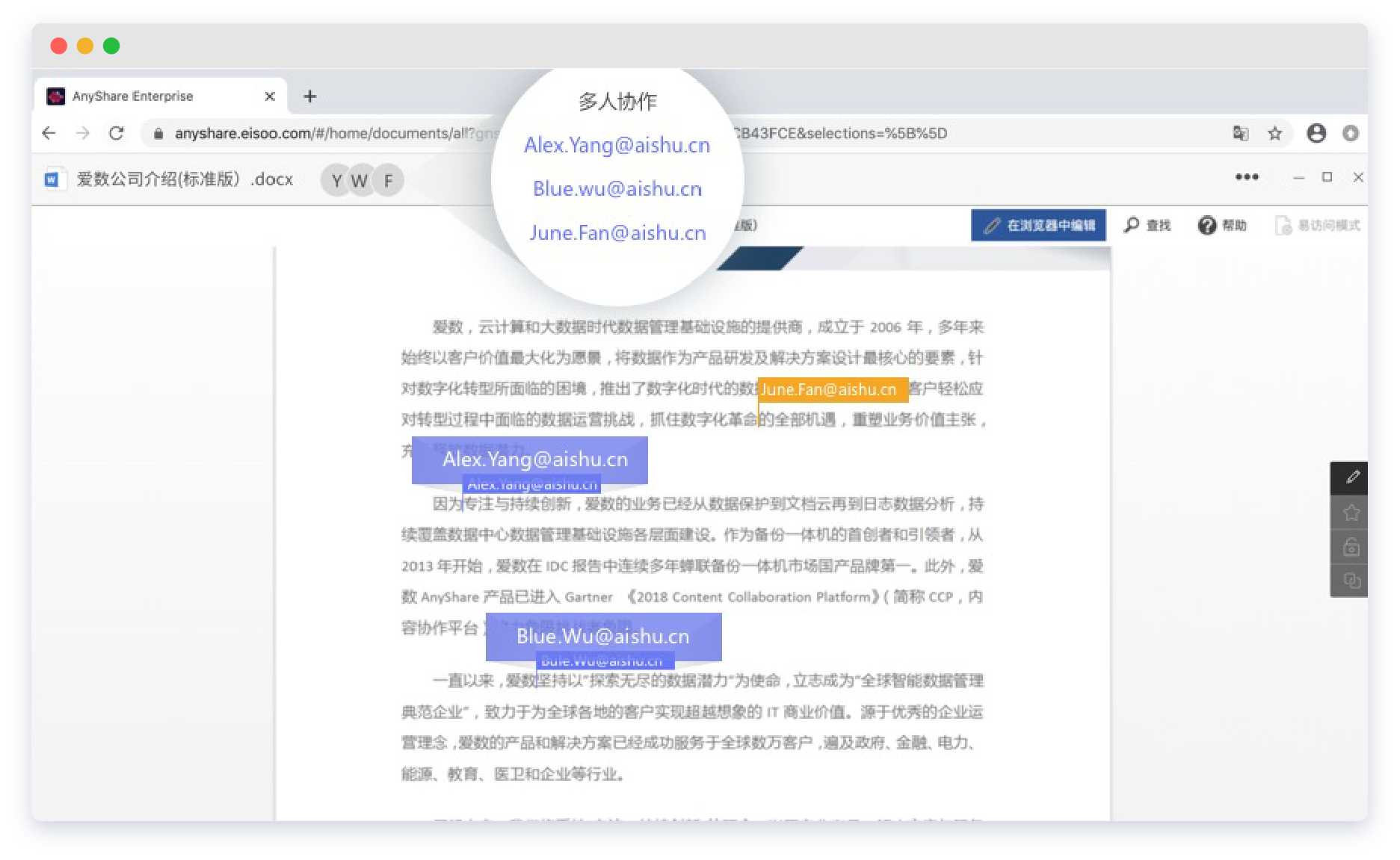Click Alex.Yang@aishu.cn in collaboration bubble
Screen dimensions: 1400x860
617,145
